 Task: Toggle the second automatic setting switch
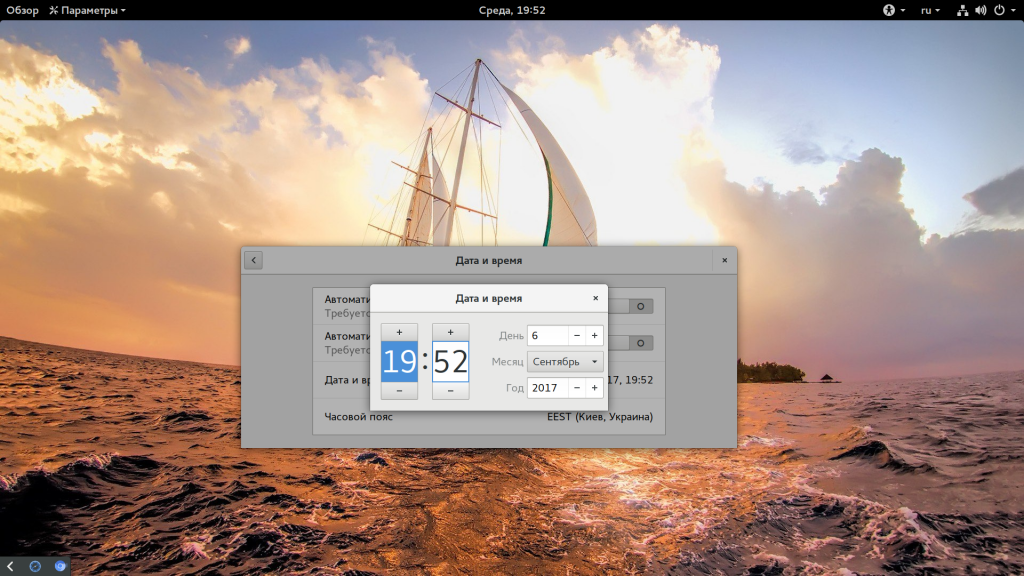[x=634, y=343]
